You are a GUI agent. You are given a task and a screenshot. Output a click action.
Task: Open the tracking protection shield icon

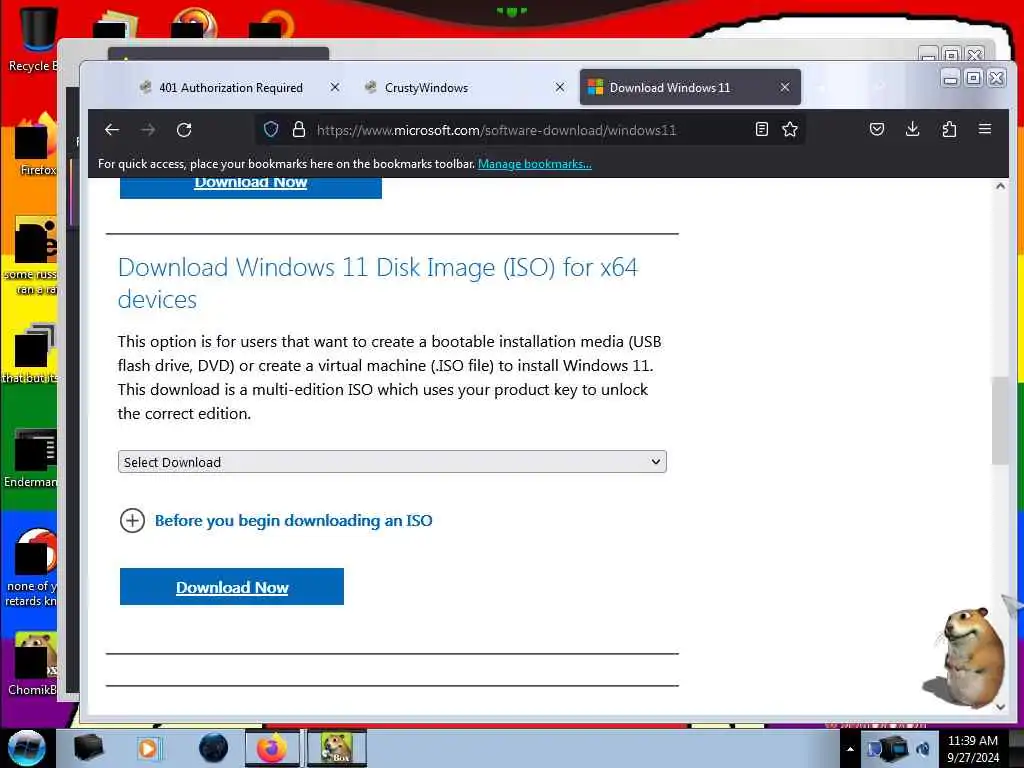(x=271, y=129)
